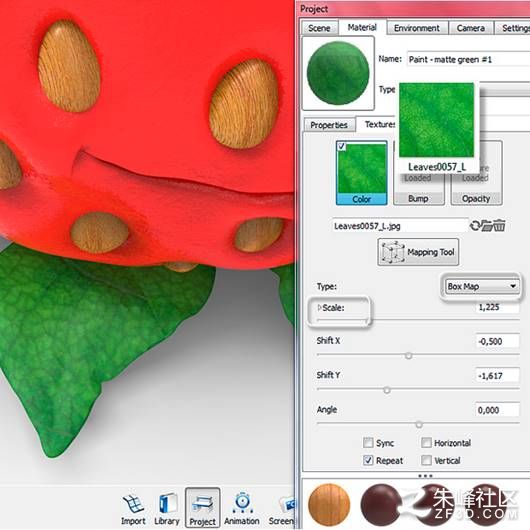Click the trash icon to delete the texture
530x530 pixels.
point(499,225)
